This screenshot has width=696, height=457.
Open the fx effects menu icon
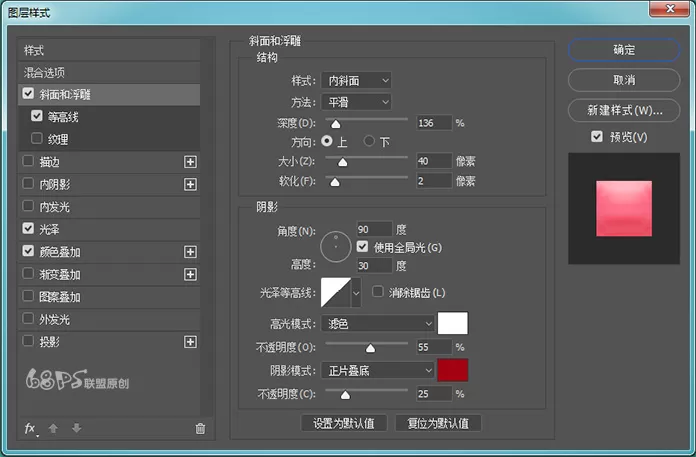pyautogui.click(x=30, y=429)
